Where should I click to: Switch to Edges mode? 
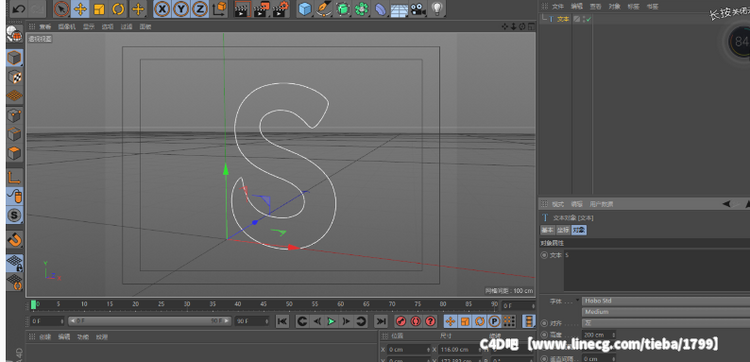pyautogui.click(x=14, y=134)
